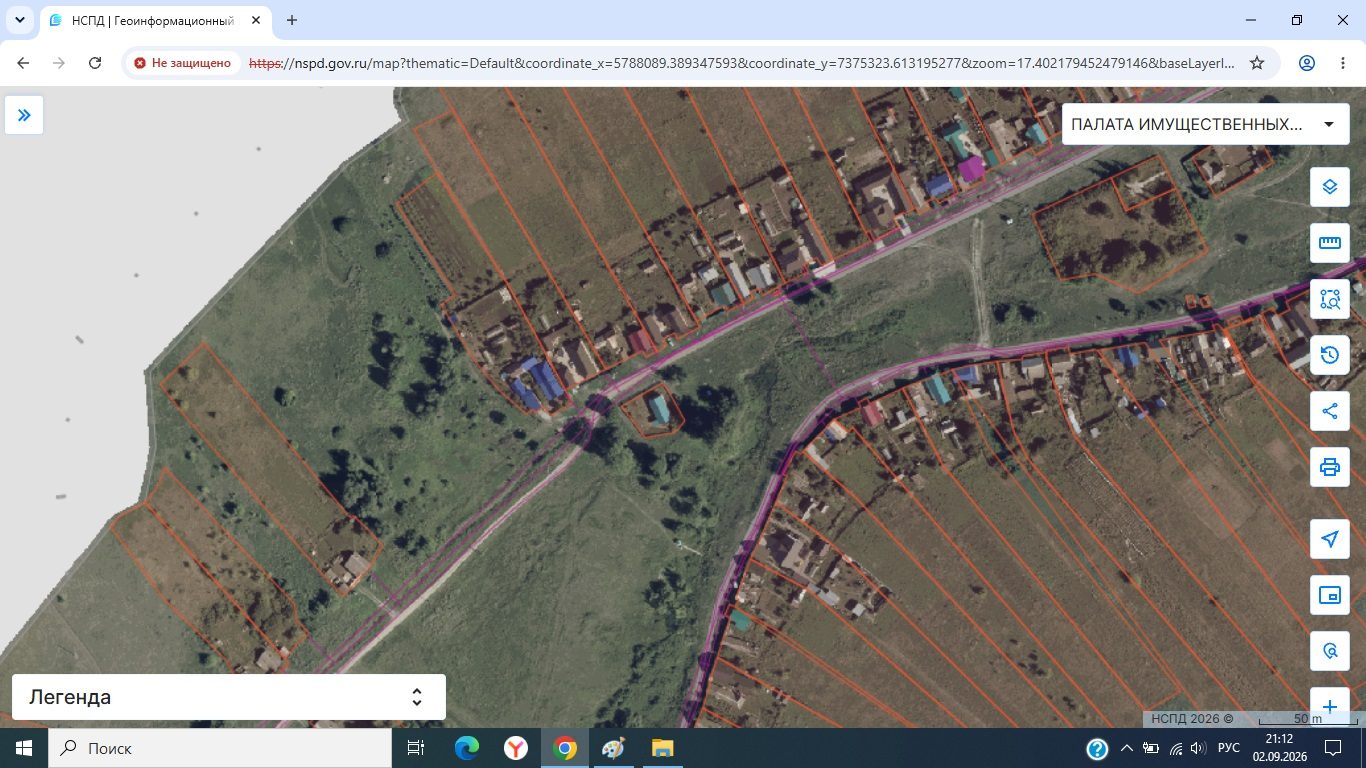Open the map layers panel icon

point(1329,187)
